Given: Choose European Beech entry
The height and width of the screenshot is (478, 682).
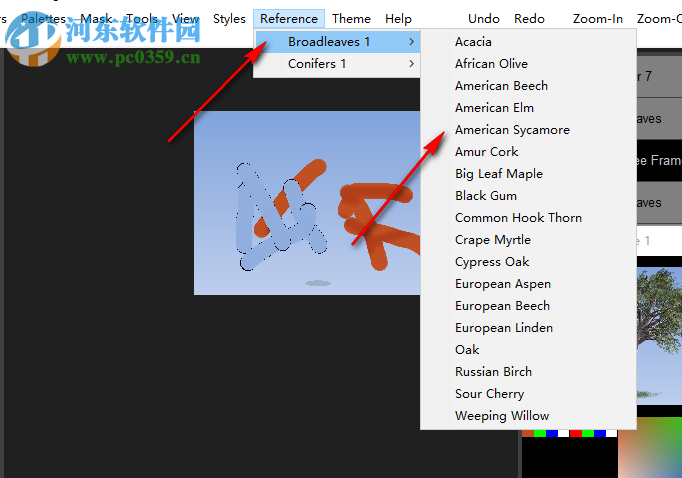Looking at the screenshot, I should coord(528,306).
